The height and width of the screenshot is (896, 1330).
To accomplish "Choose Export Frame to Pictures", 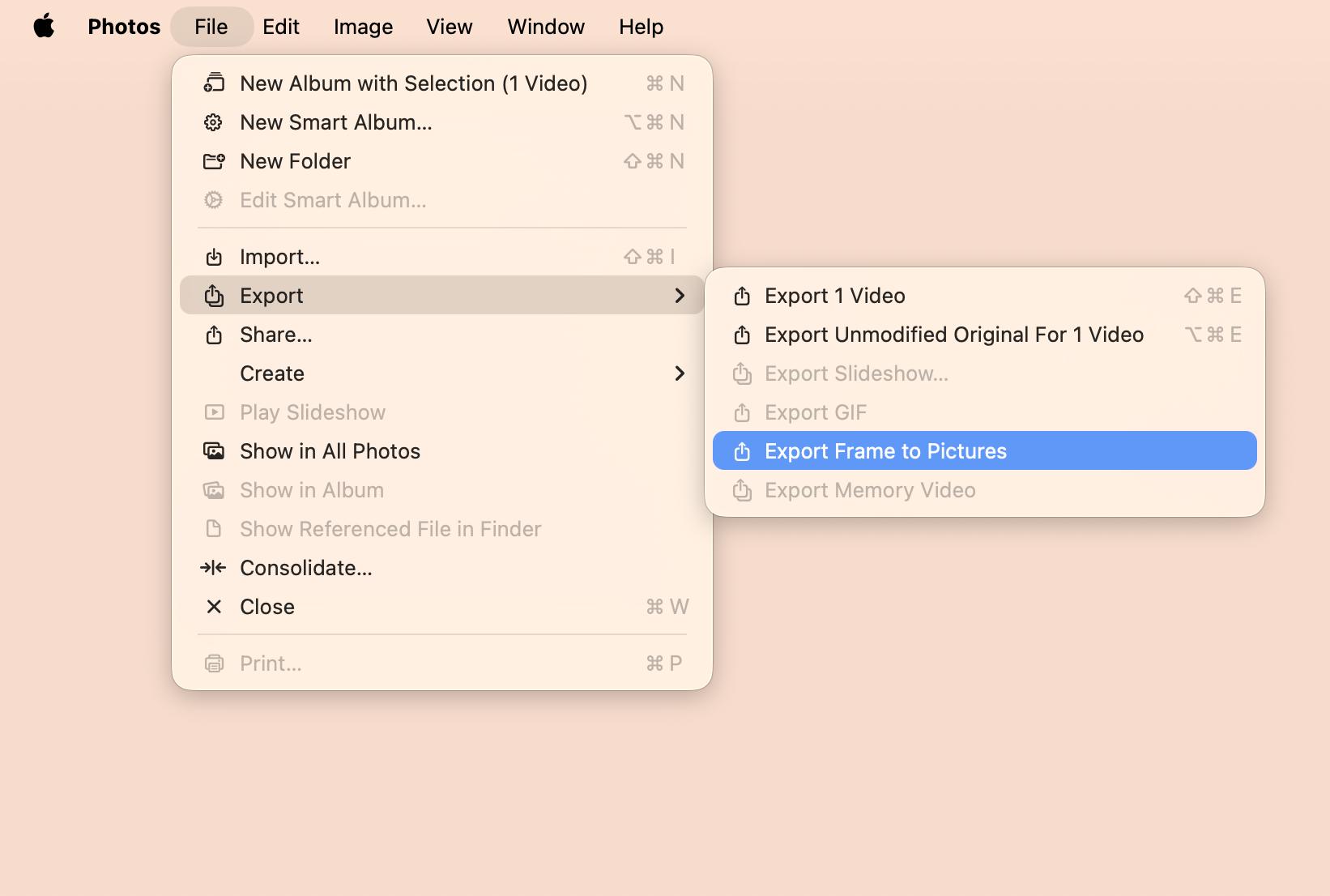I will point(885,451).
